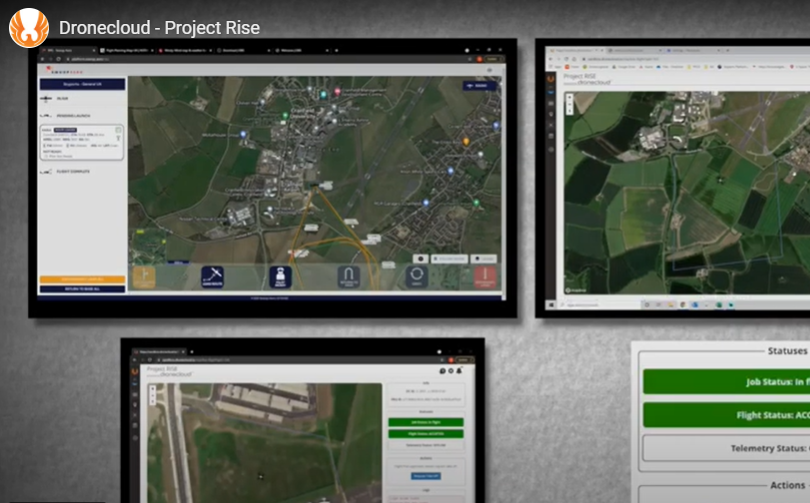Click the small green Flight Status bar in the bottom window

[x=426, y=434]
